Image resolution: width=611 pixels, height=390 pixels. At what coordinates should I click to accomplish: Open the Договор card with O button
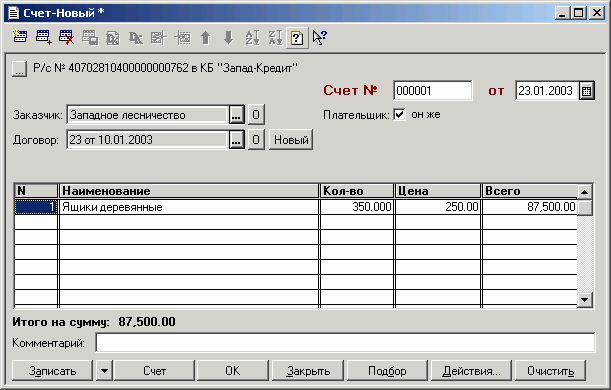[x=256, y=139]
